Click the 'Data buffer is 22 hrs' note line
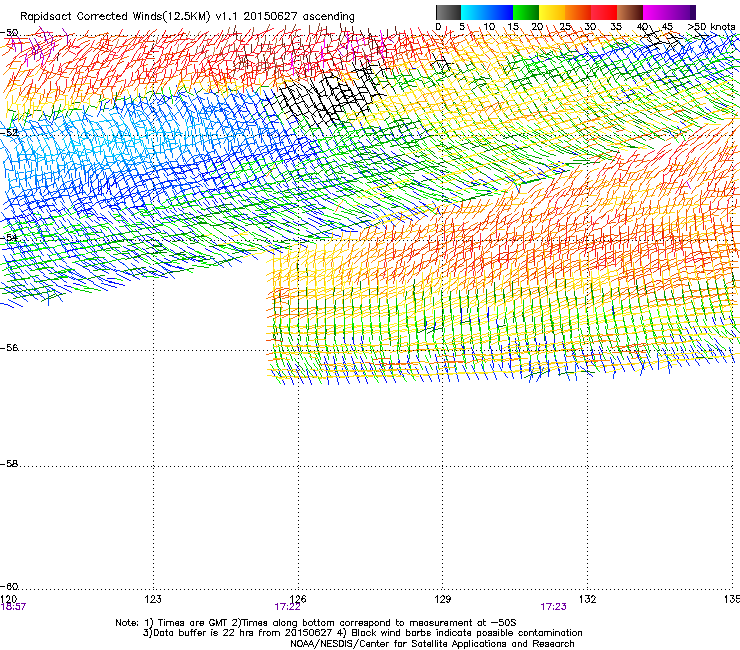740x650 pixels. point(362,633)
